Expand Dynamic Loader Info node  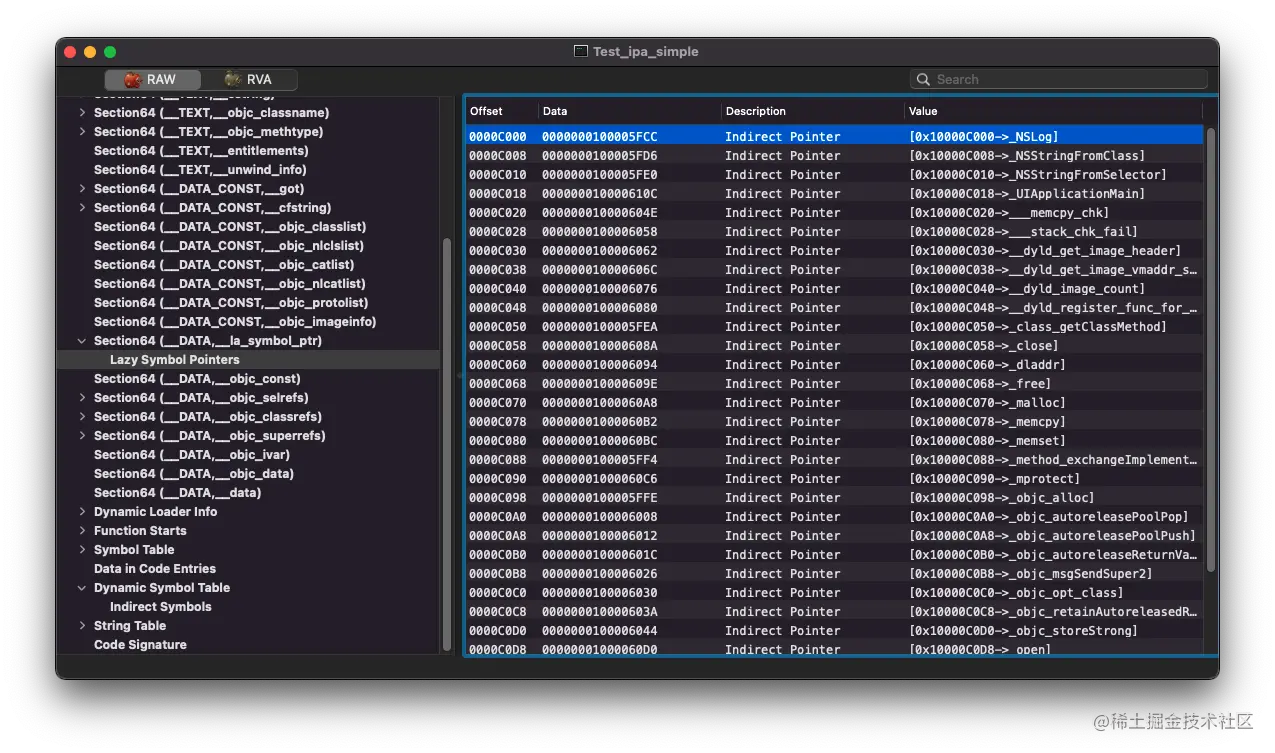point(82,512)
